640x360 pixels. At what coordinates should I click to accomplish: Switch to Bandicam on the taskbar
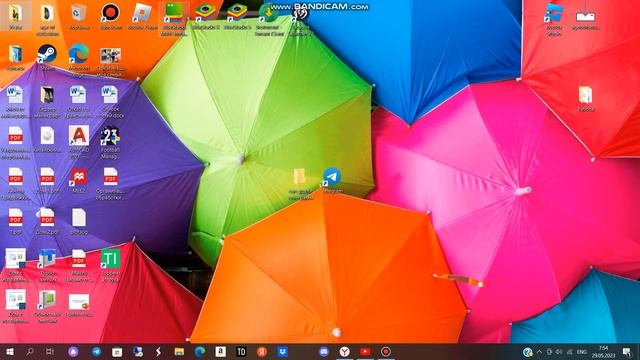pyautogui.click(x=386, y=351)
